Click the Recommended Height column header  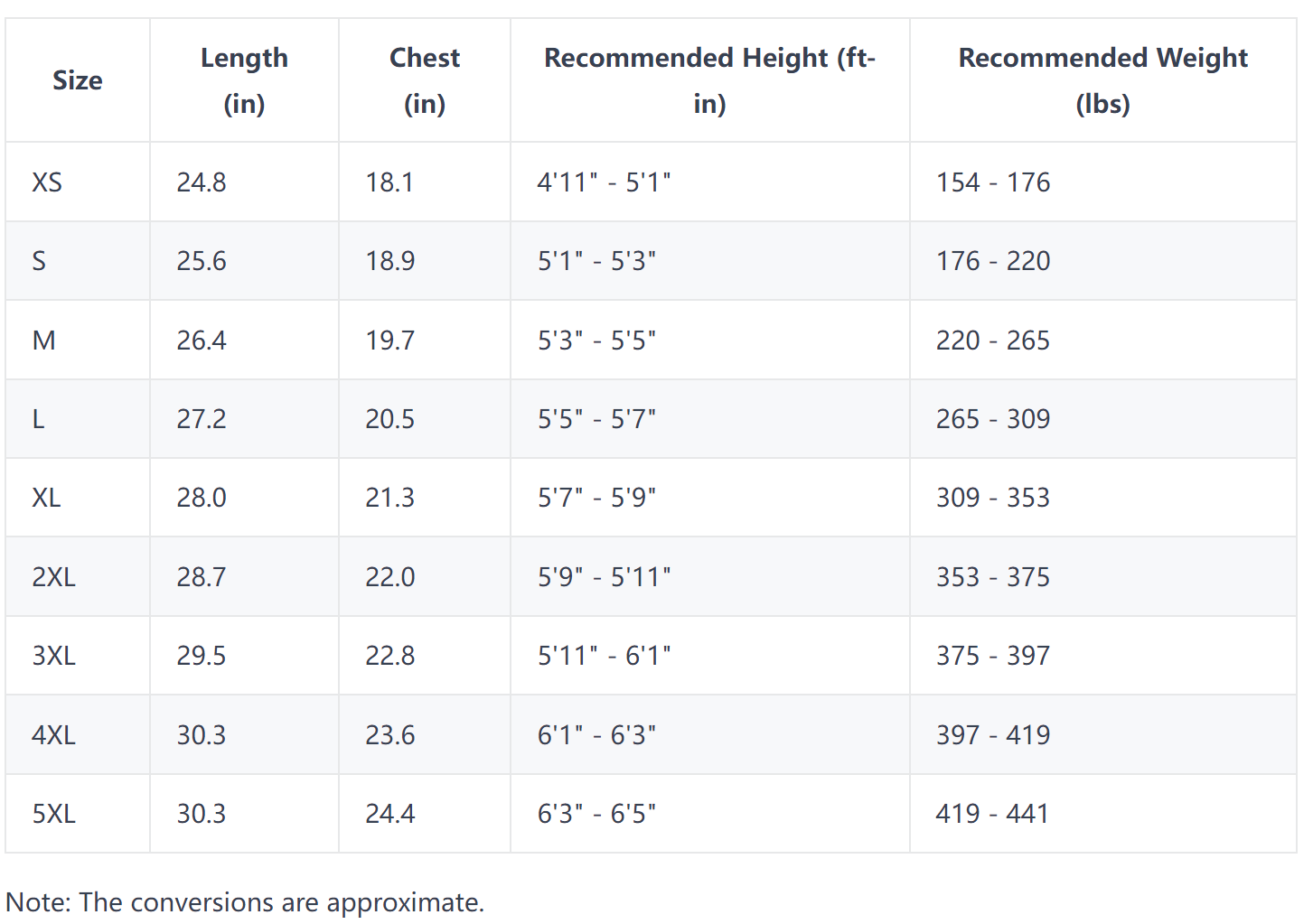coord(709,80)
